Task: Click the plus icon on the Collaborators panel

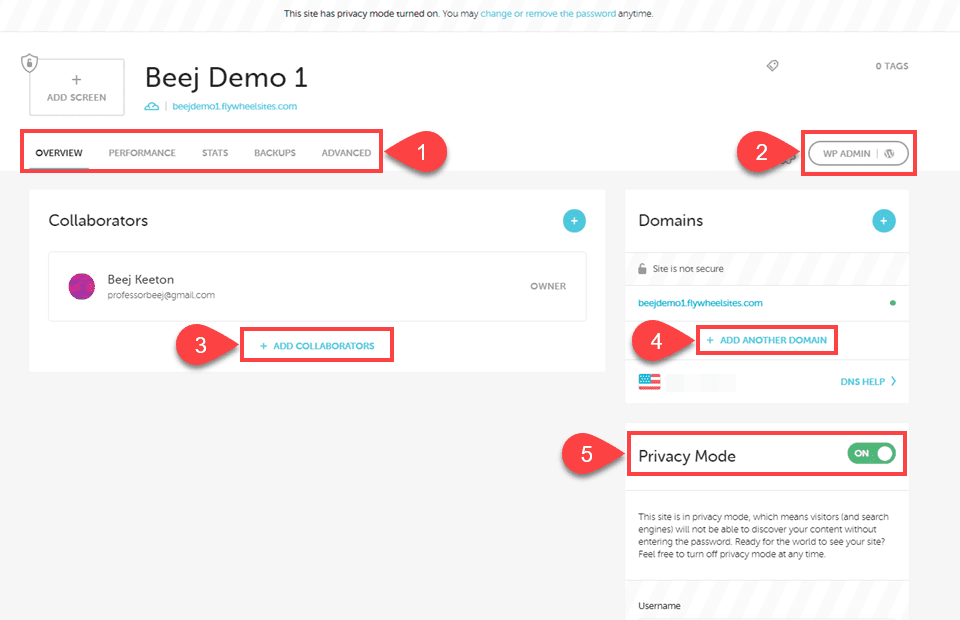Action: [574, 220]
